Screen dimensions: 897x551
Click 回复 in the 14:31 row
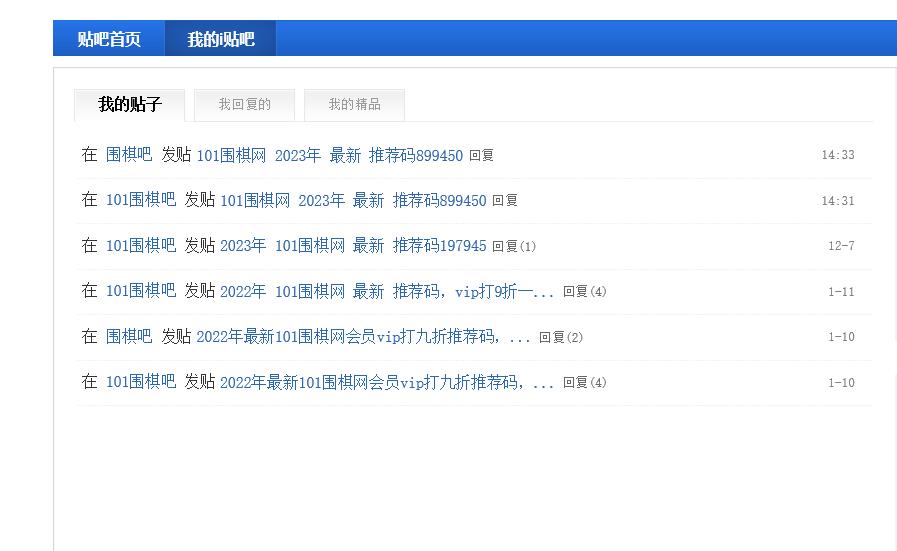tap(505, 201)
